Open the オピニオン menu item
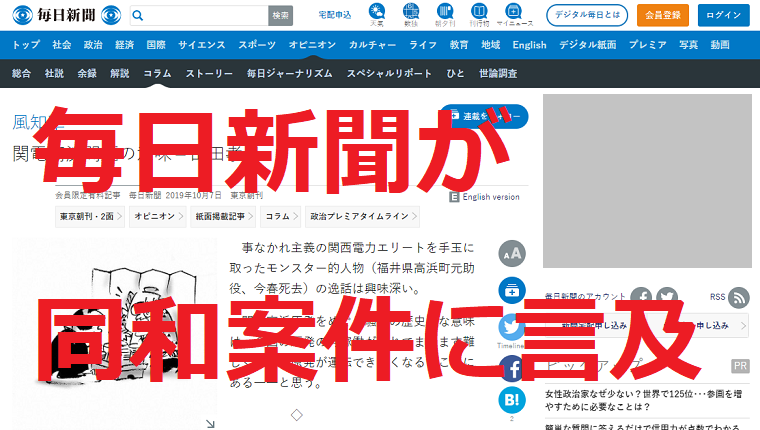Viewport: 760px width, 430px height. click(312, 45)
